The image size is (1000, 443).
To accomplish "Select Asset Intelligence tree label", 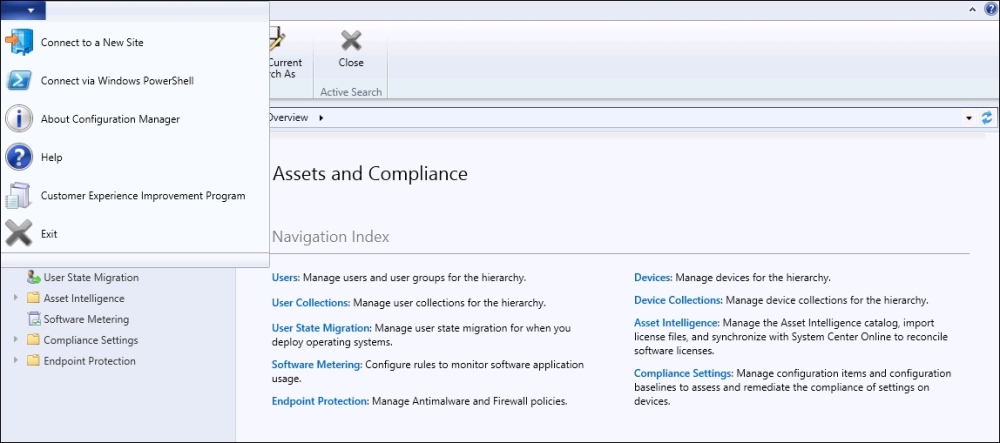I will (84, 298).
